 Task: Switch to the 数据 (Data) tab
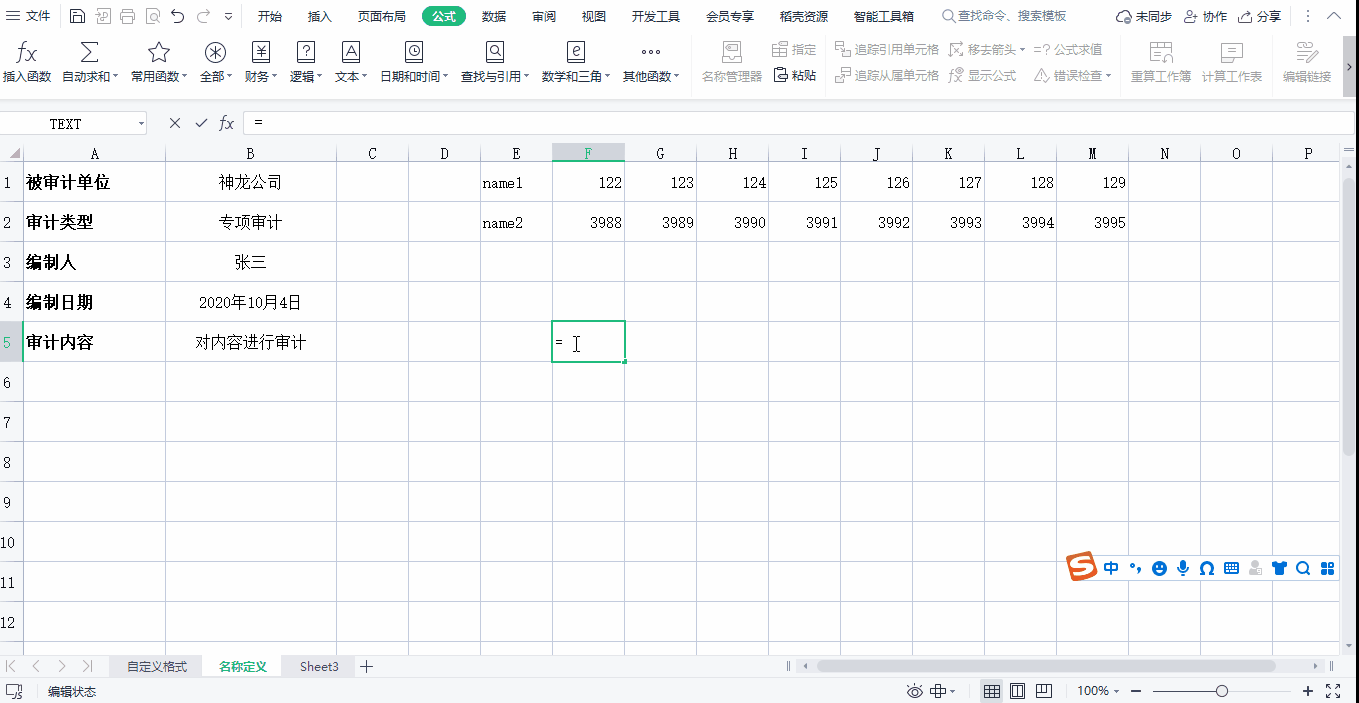click(x=494, y=16)
